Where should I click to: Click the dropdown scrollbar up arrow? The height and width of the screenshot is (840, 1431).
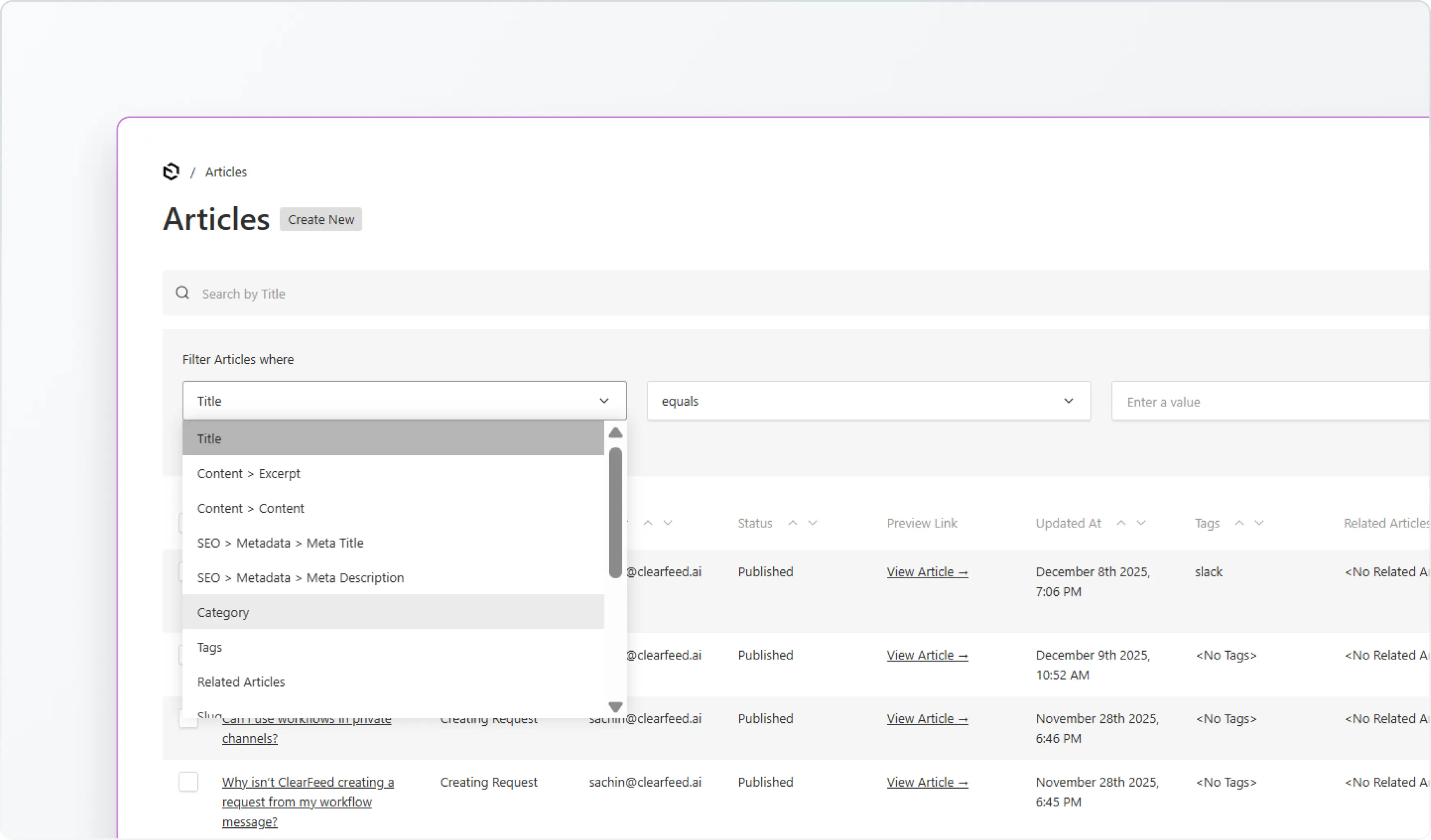click(615, 433)
